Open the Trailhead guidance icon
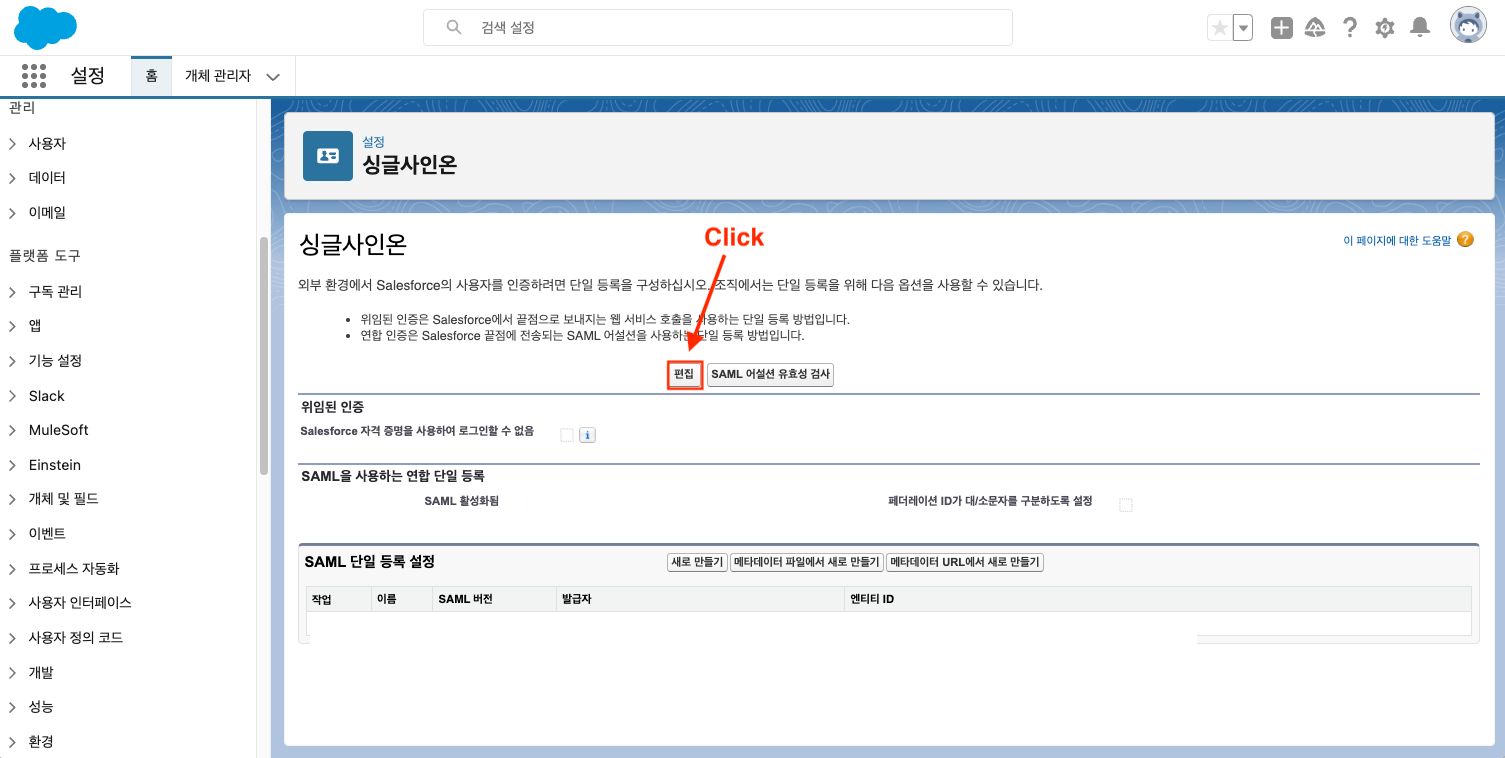The width and height of the screenshot is (1505, 758). (x=1315, y=28)
